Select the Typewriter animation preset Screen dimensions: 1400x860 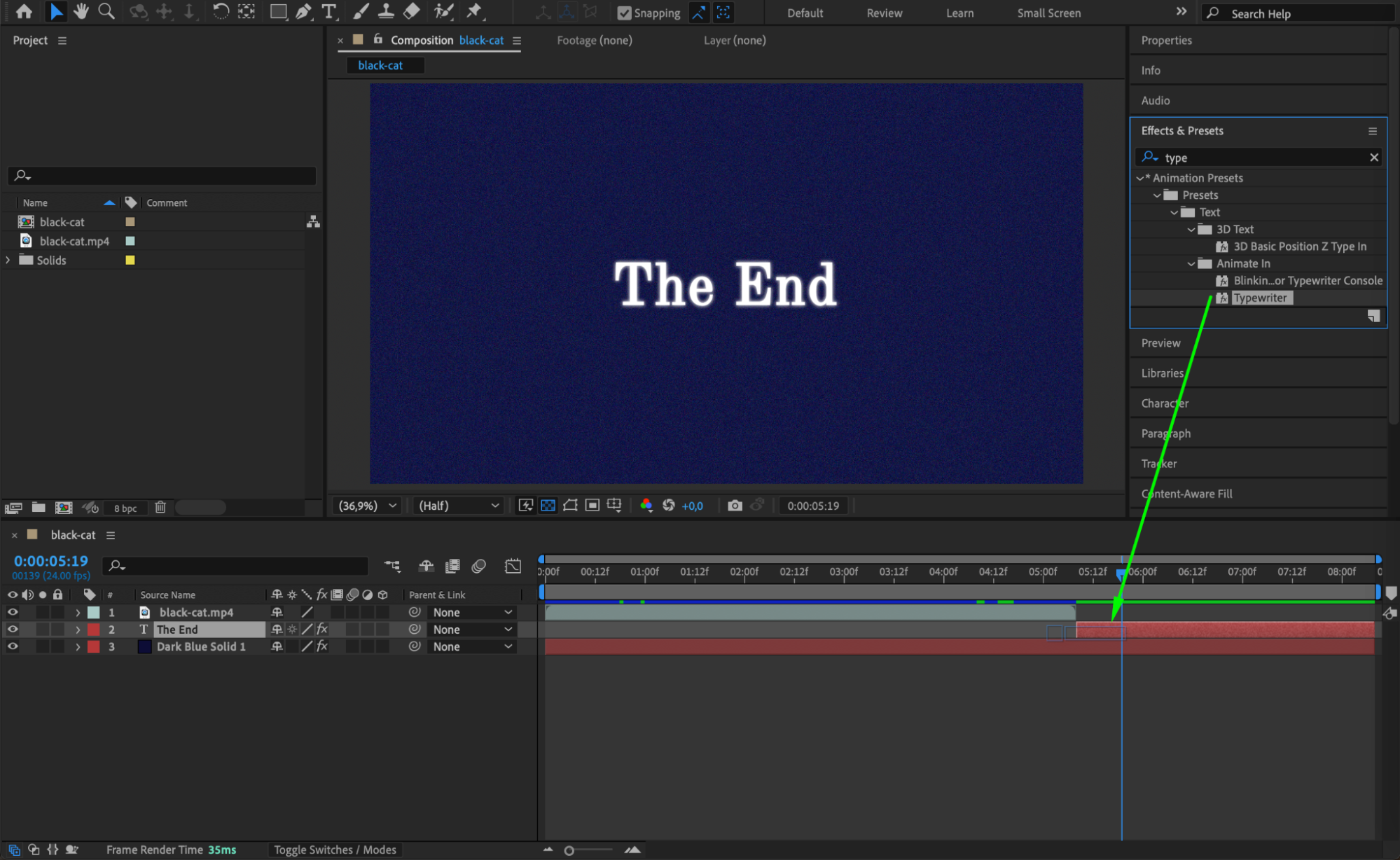1259,298
